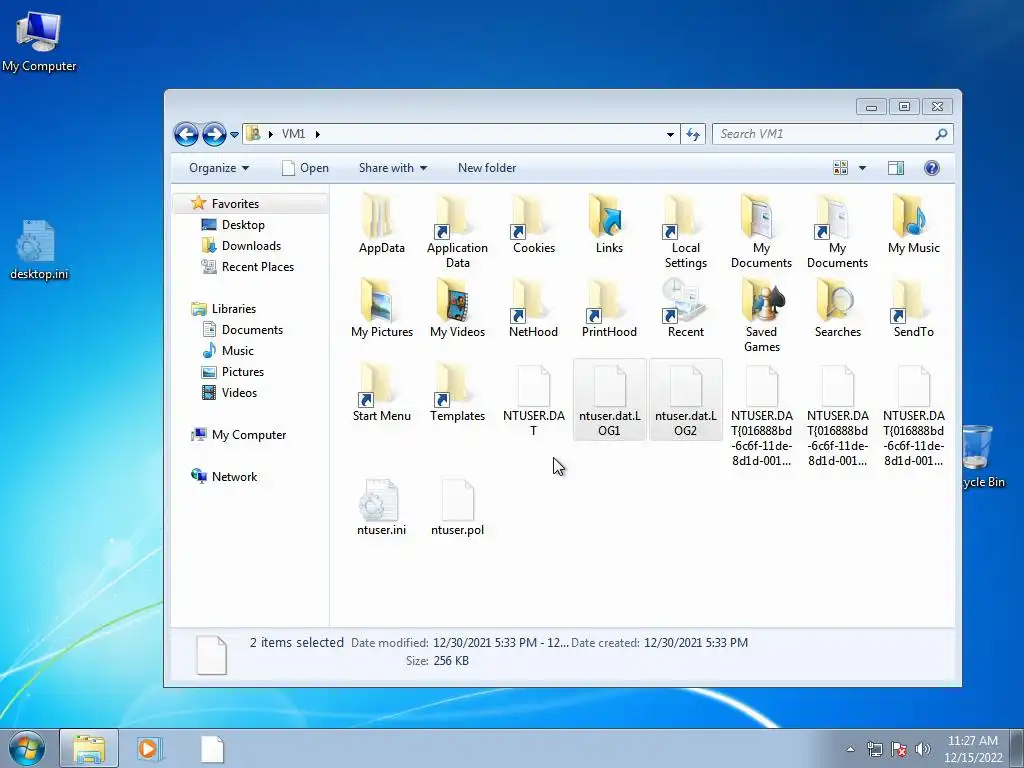This screenshot has width=1024, height=768.
Task: Expand the root breadcrumb arrow before VM1
Action: (270, 135)
